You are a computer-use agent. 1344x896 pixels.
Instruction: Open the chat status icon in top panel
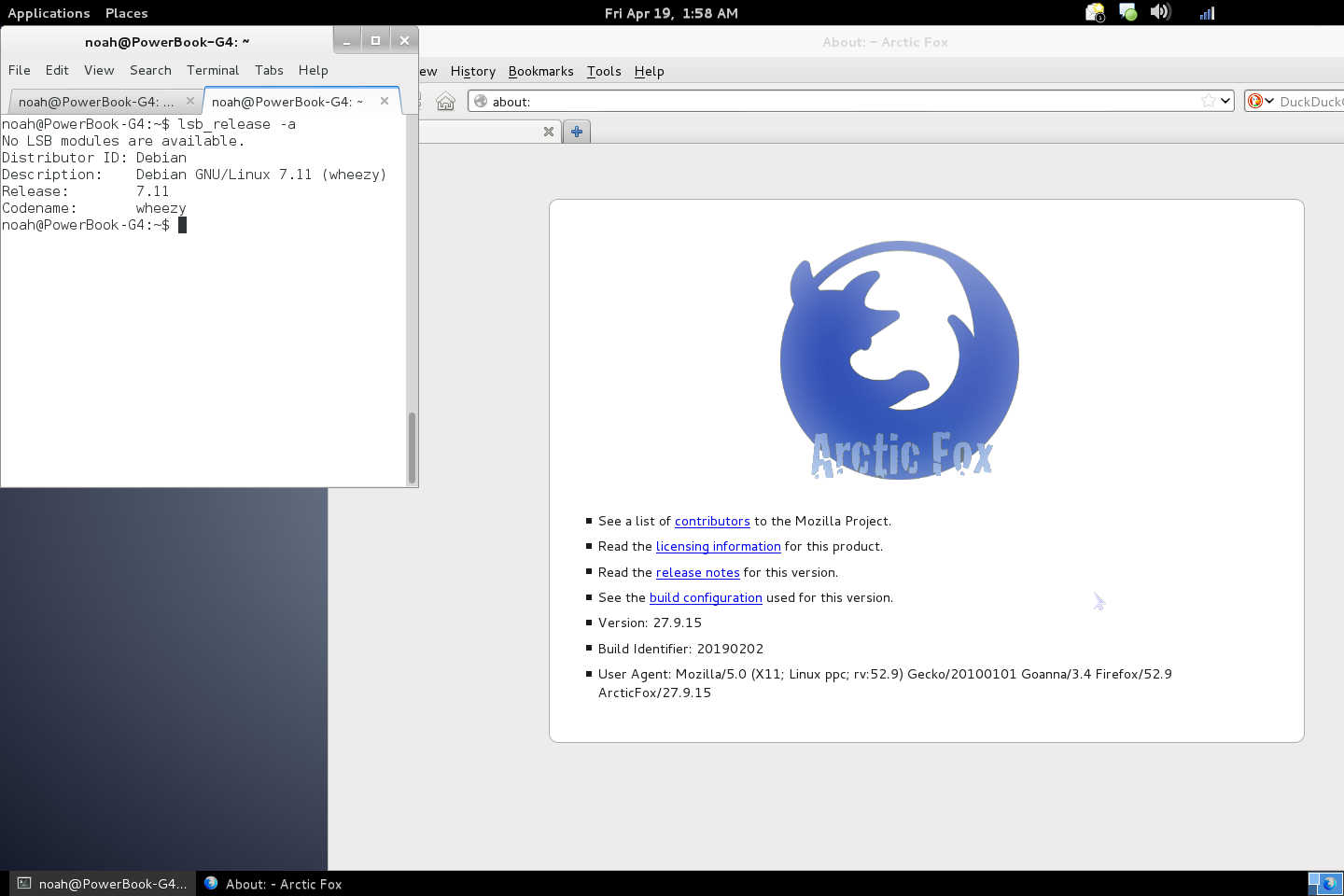tap(1127, 12)
